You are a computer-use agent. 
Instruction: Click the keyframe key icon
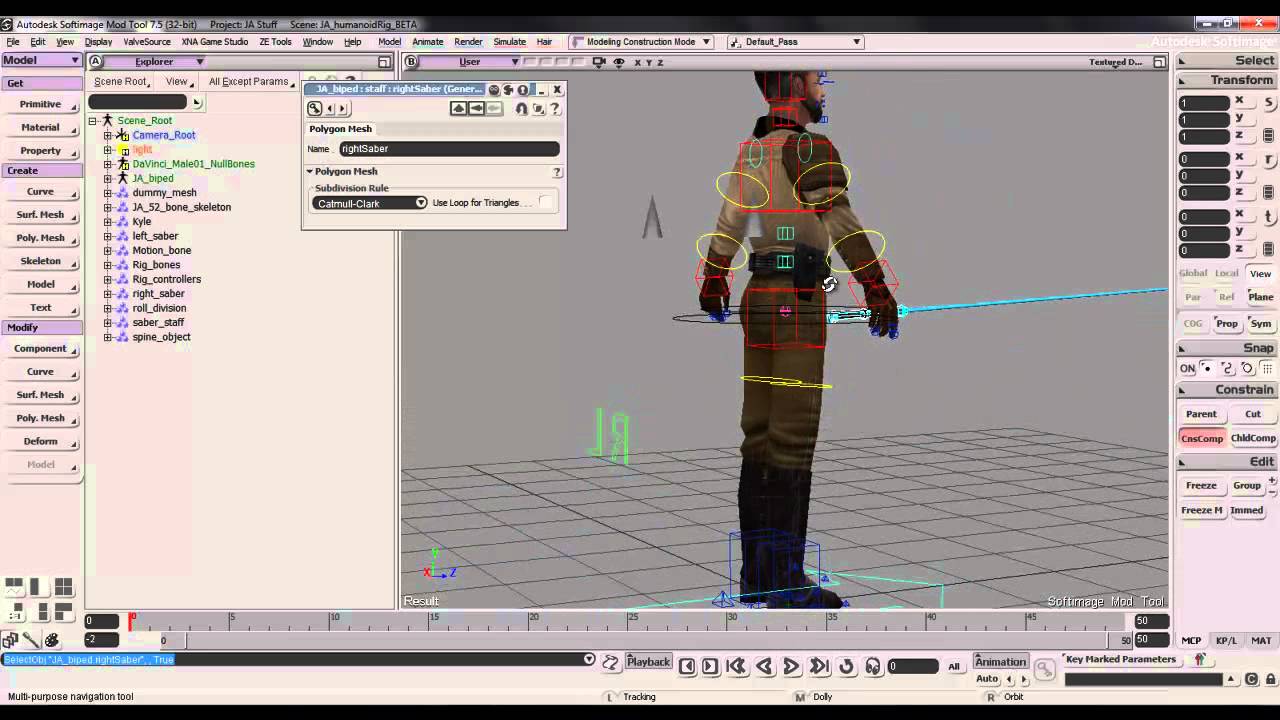pyautogui.click(x=1044, y=669)
